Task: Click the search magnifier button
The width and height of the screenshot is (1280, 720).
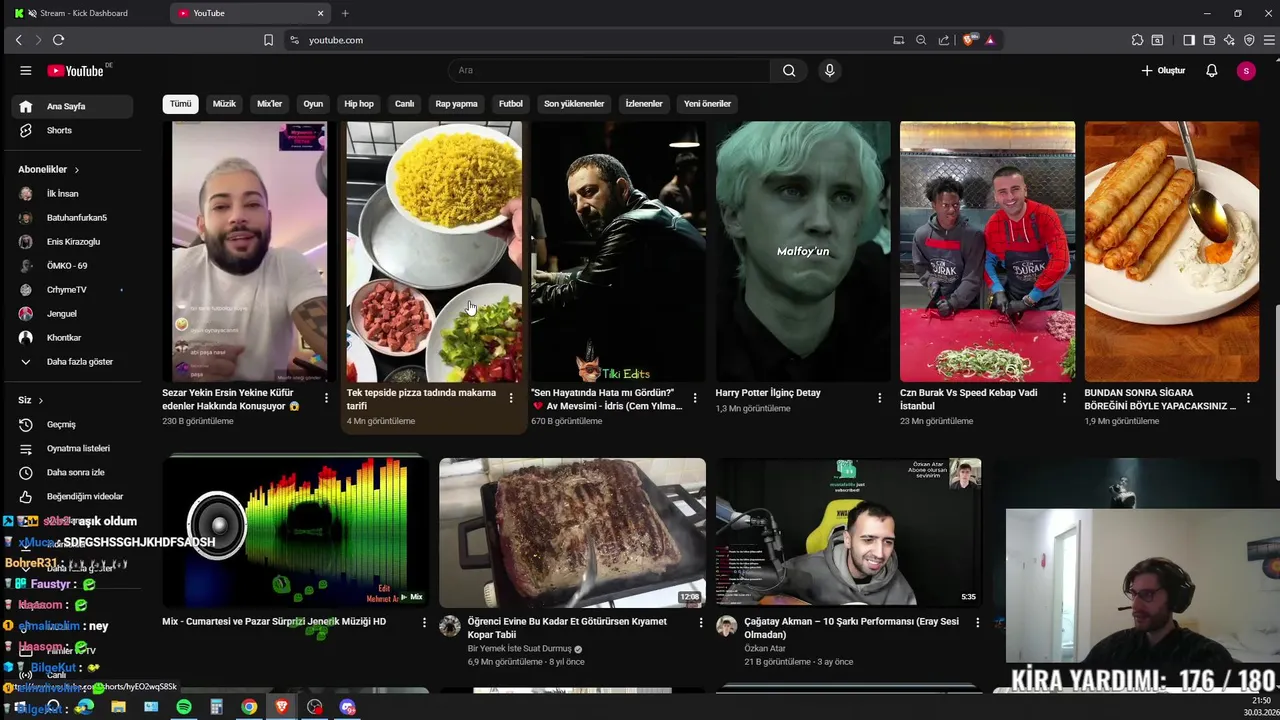Action: (789, 70)
